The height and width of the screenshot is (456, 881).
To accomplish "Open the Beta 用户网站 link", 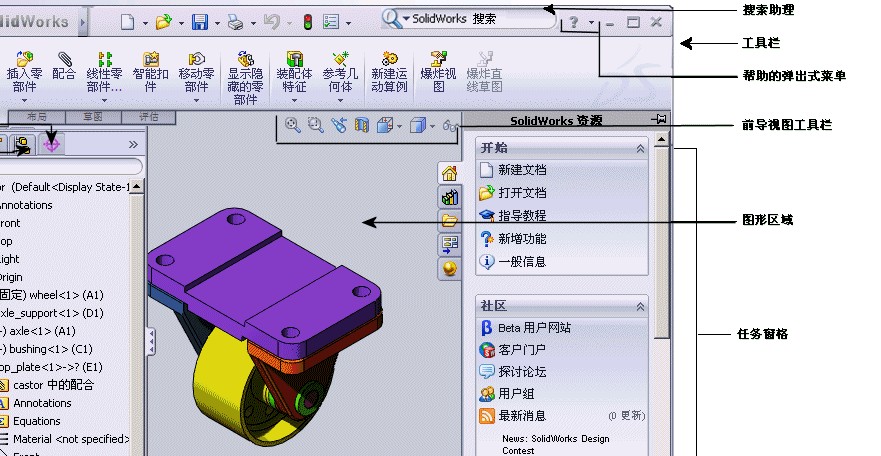I will (x=534, y=327).
